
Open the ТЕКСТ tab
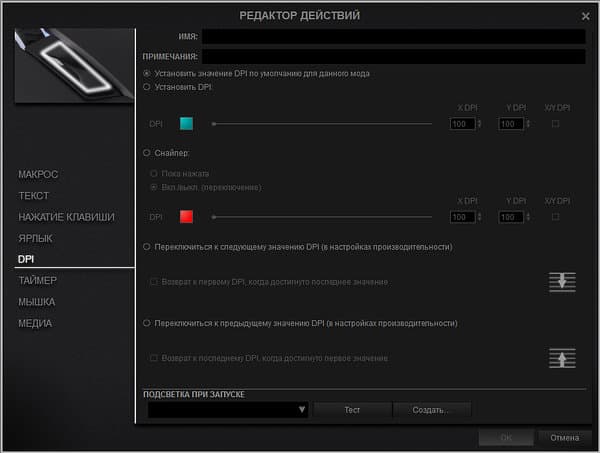coord(34,196)
